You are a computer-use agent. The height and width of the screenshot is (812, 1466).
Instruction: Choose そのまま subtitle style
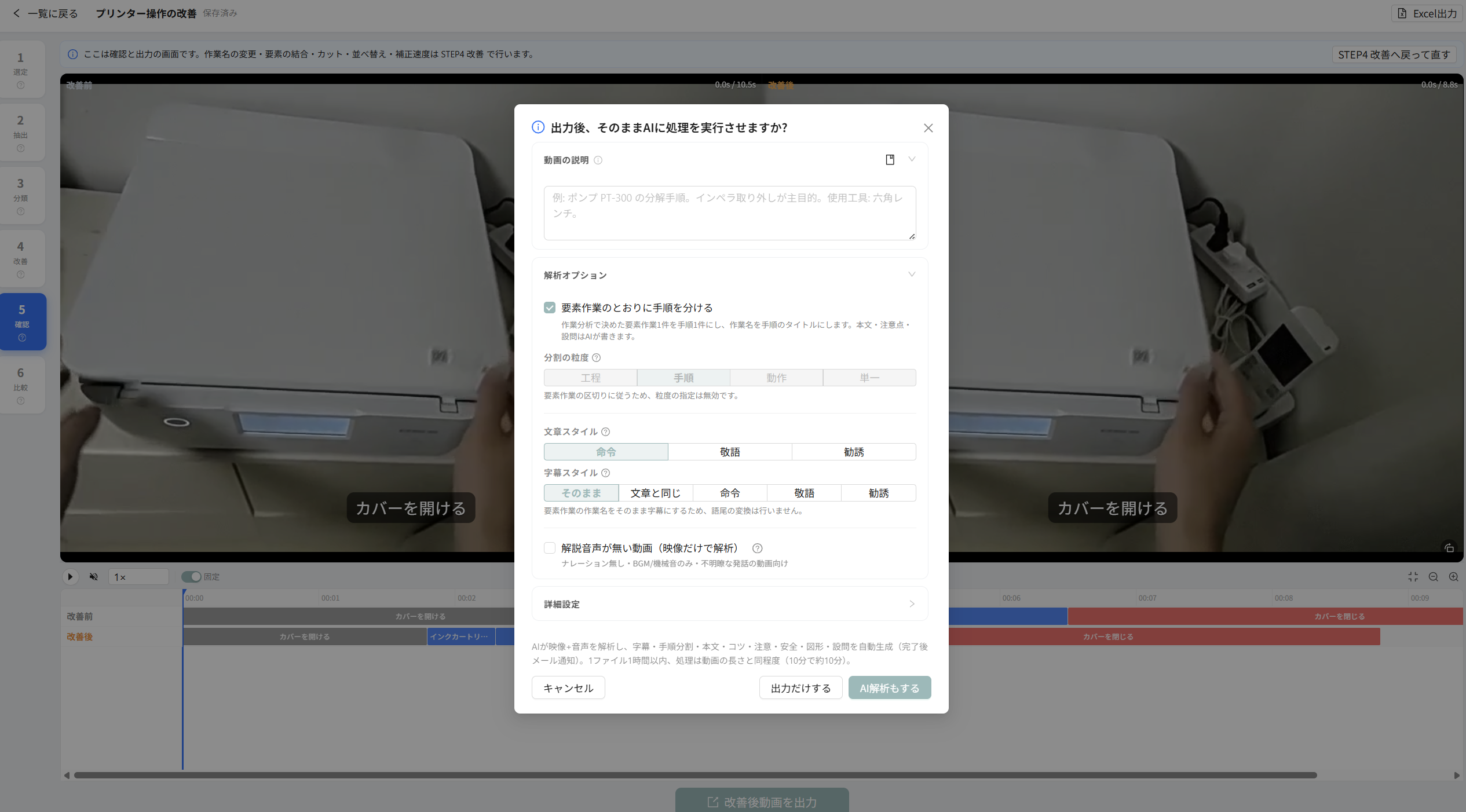click(581, 493)
